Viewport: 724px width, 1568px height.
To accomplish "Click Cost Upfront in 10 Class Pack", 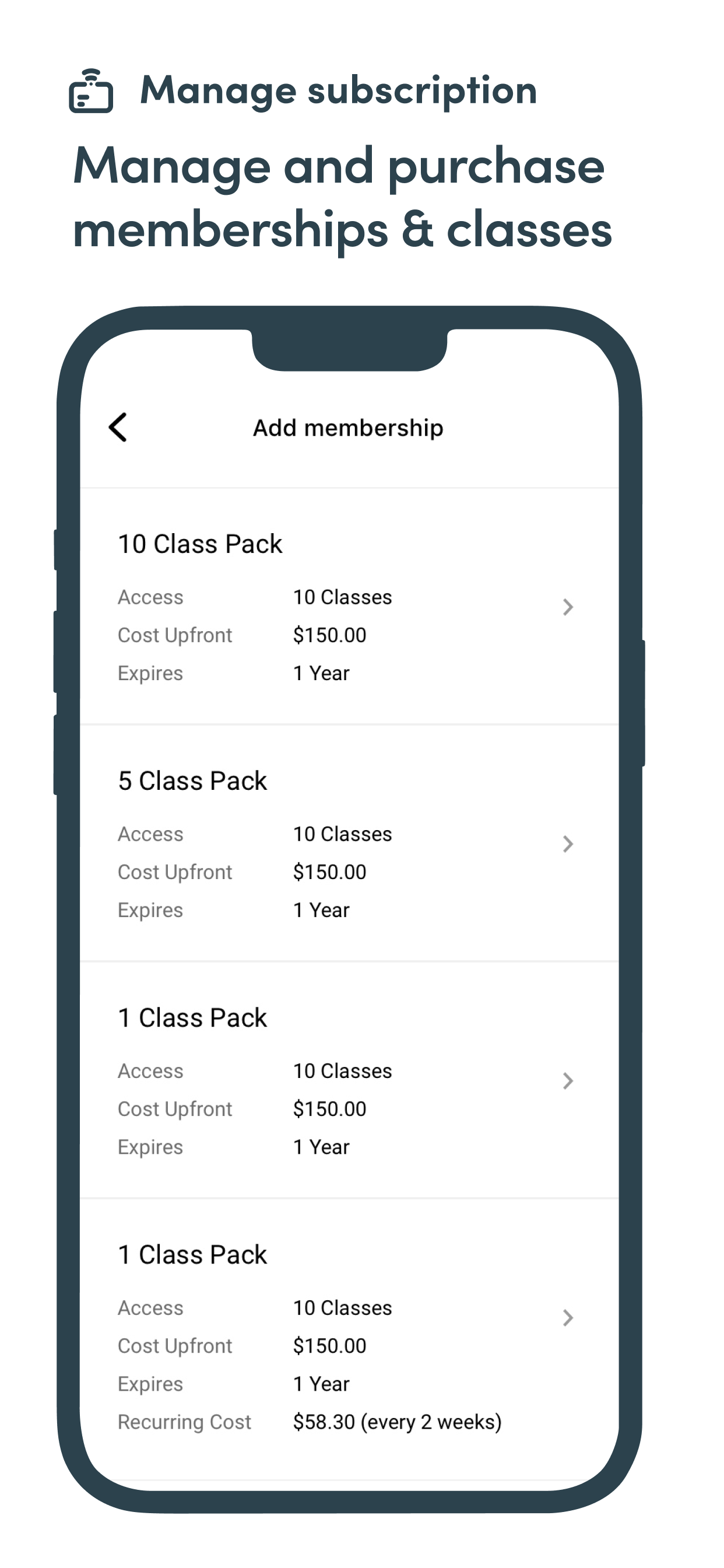I will tap(175, 635).
